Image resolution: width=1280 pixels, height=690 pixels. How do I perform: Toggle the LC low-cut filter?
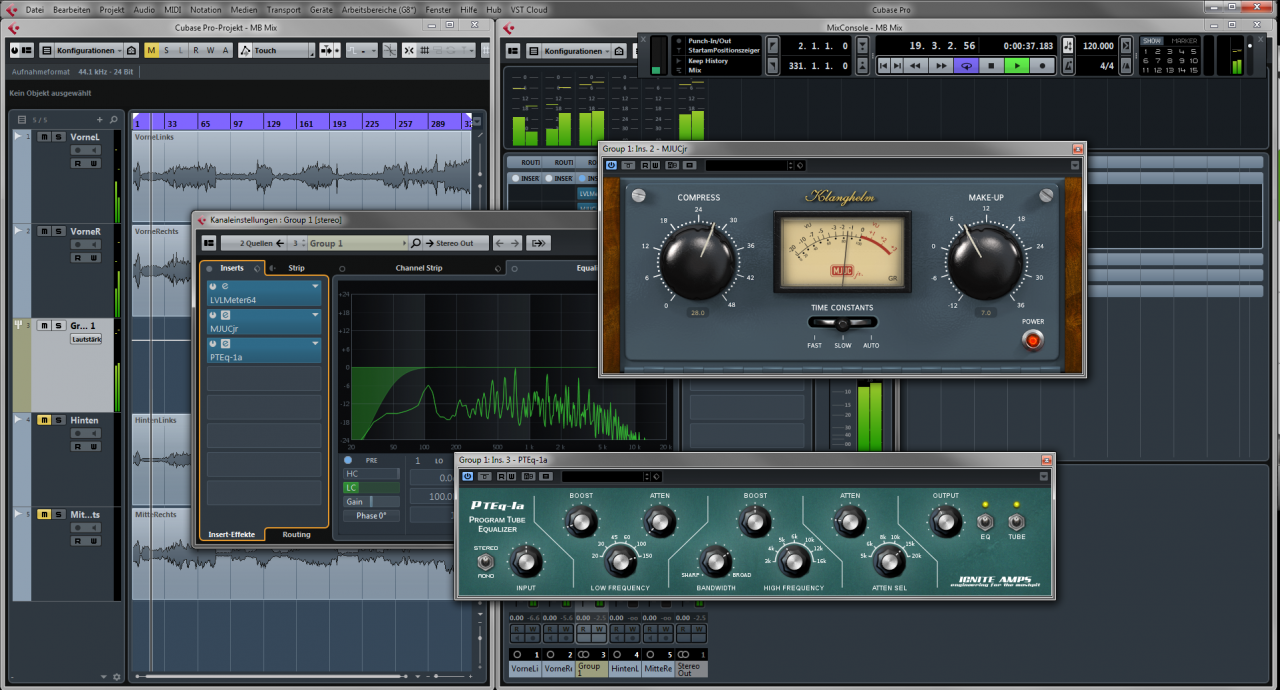pos(371,488)
